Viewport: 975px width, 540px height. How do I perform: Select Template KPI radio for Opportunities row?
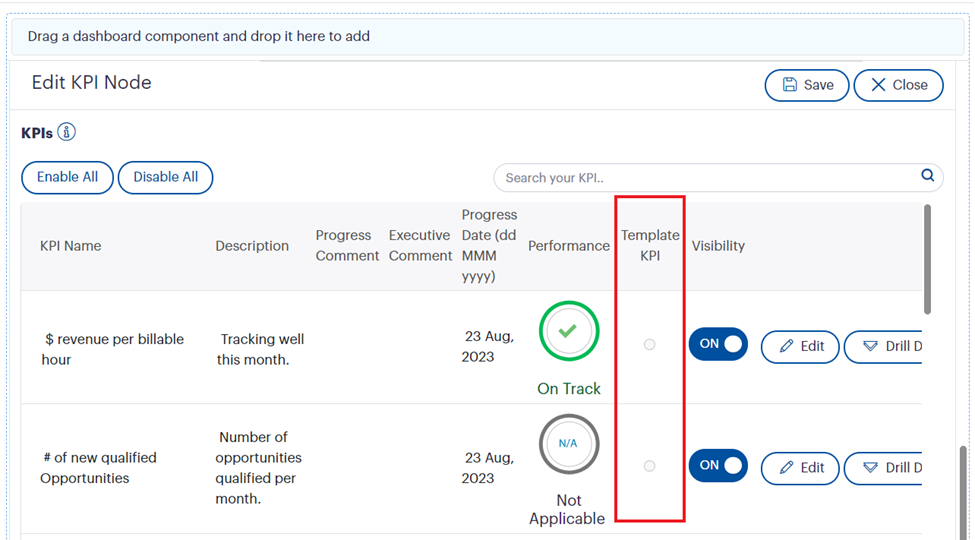649,466
